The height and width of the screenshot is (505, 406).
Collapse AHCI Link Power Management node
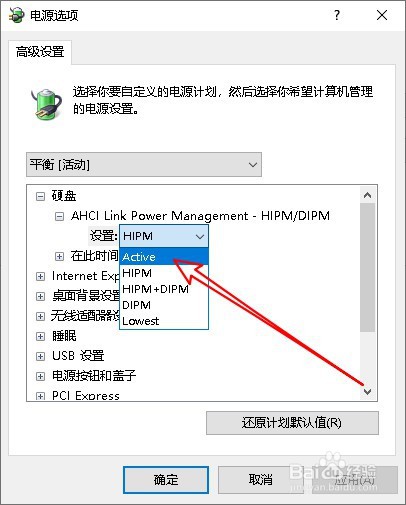pyautogui.click(x=59, y=217)
